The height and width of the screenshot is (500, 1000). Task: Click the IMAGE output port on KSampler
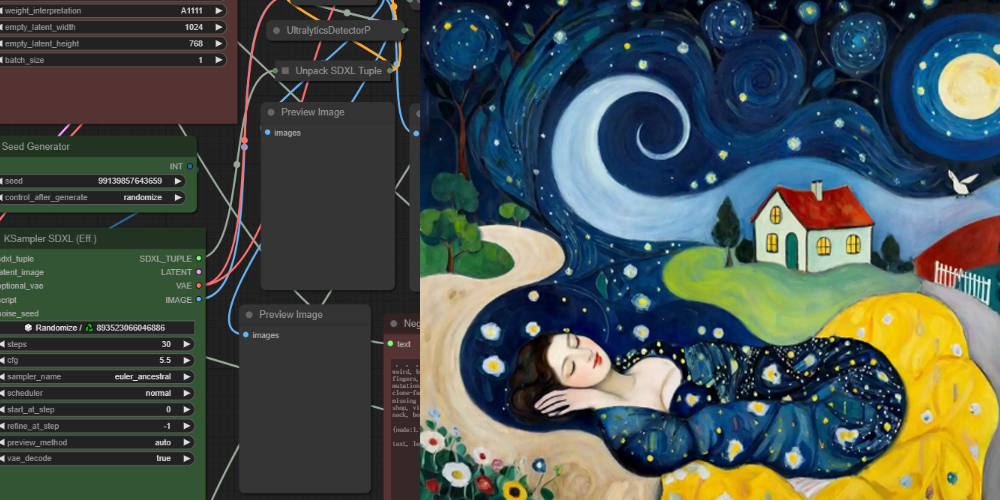(199, 299)
